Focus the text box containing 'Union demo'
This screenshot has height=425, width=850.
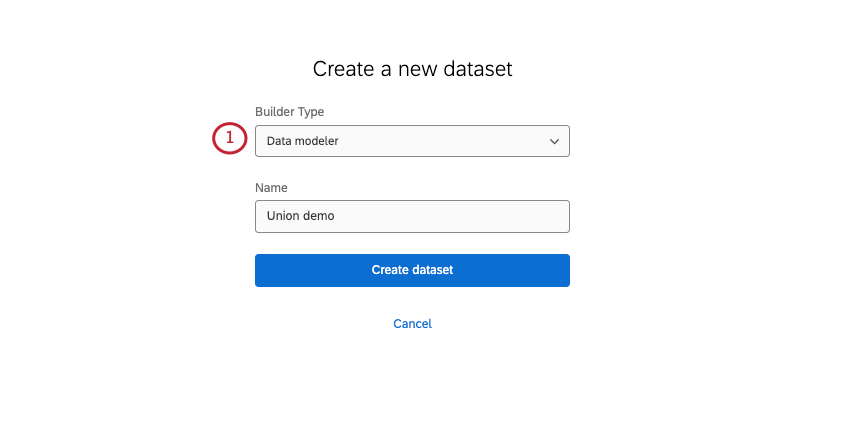point(412,216)
